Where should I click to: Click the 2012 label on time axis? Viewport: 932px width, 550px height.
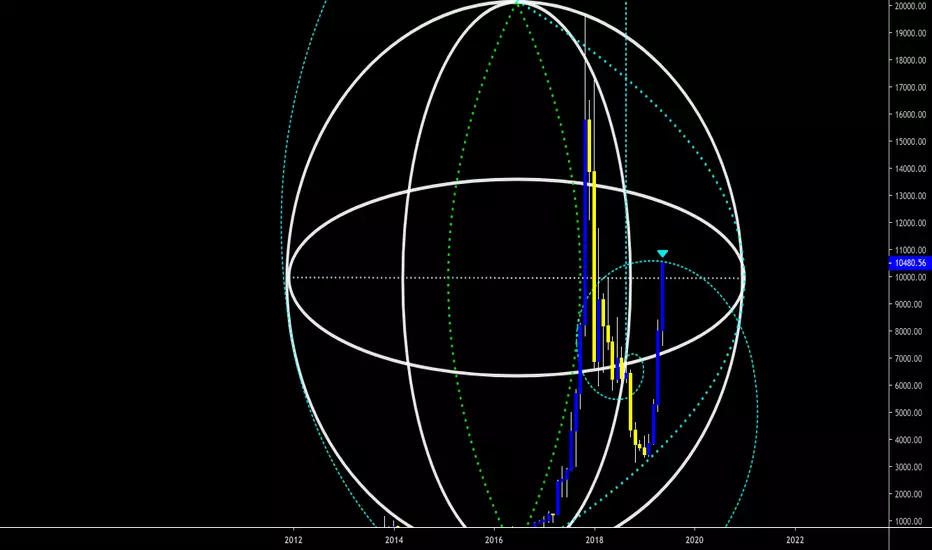(x=293, y=540)
